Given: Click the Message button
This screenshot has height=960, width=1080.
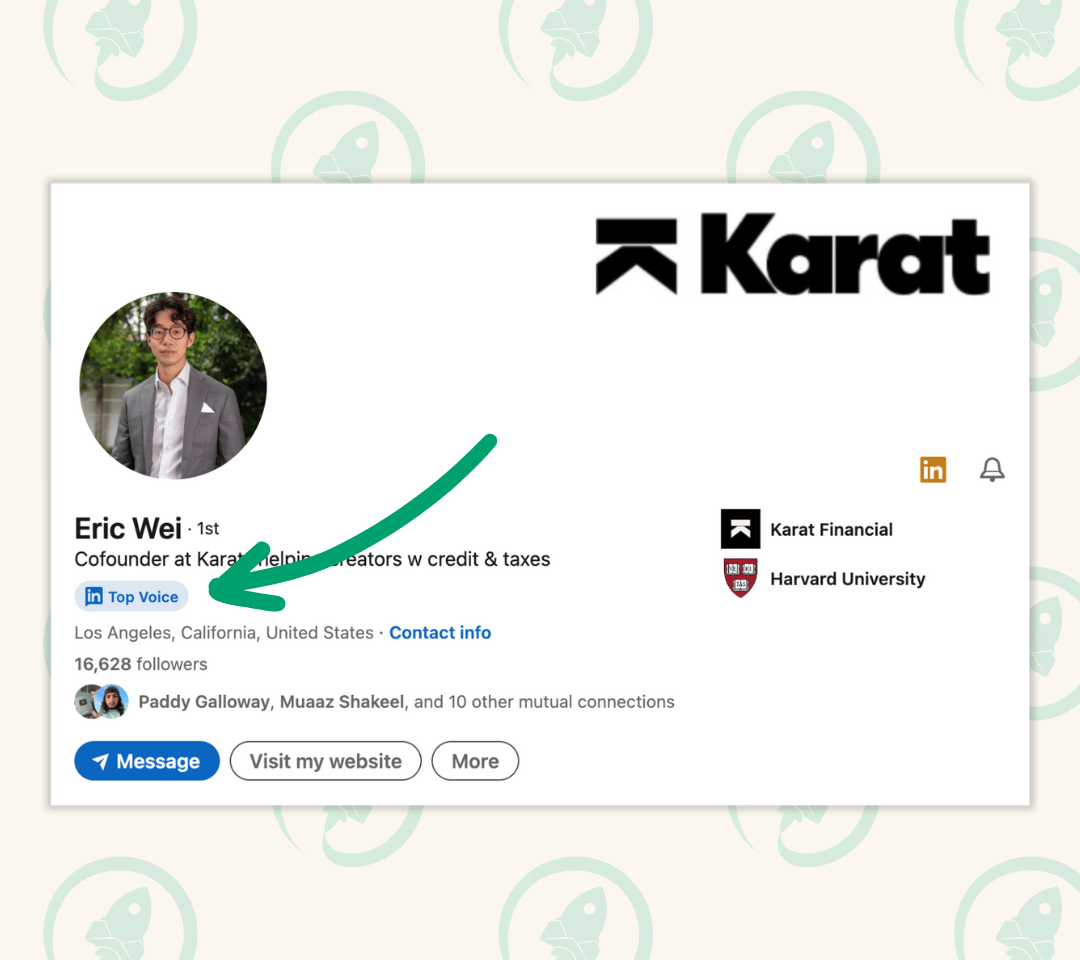Looking at the screenshot, I should pos(147,761).
